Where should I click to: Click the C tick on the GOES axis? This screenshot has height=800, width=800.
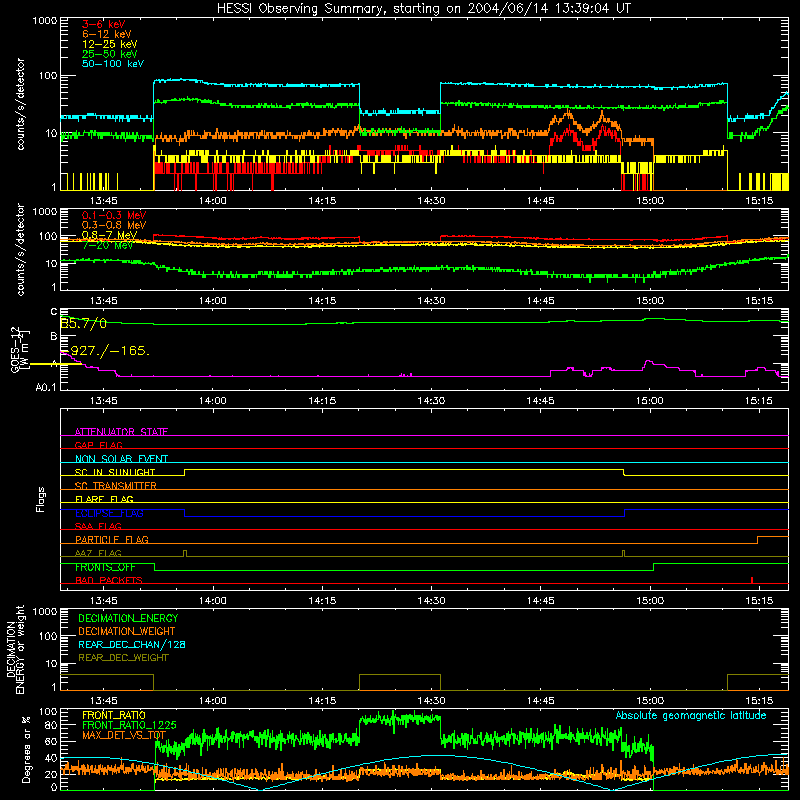(54, 312)
